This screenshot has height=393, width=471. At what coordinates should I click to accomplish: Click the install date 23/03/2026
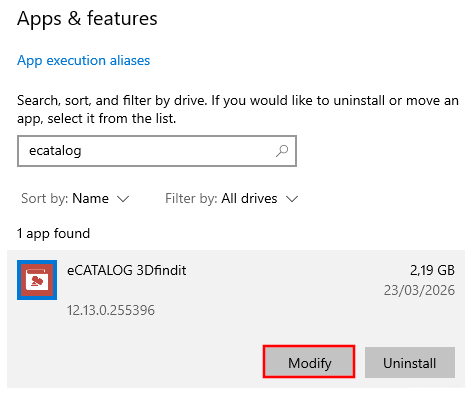tap(419, 290)
